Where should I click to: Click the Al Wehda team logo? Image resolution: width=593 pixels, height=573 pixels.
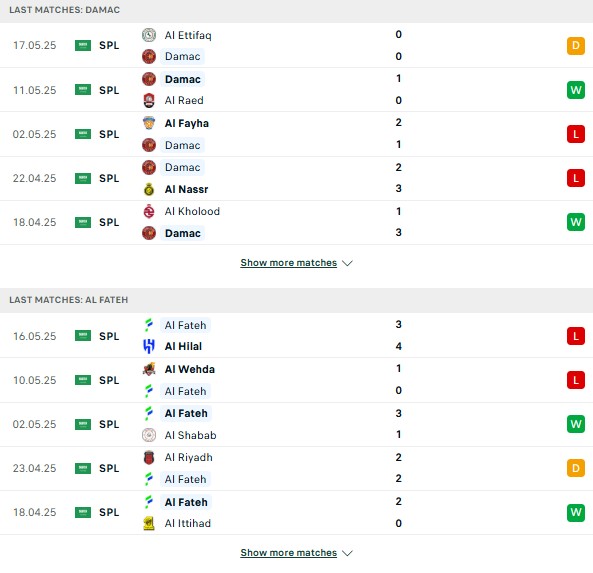pyautogui.click(x=149, y=369)
